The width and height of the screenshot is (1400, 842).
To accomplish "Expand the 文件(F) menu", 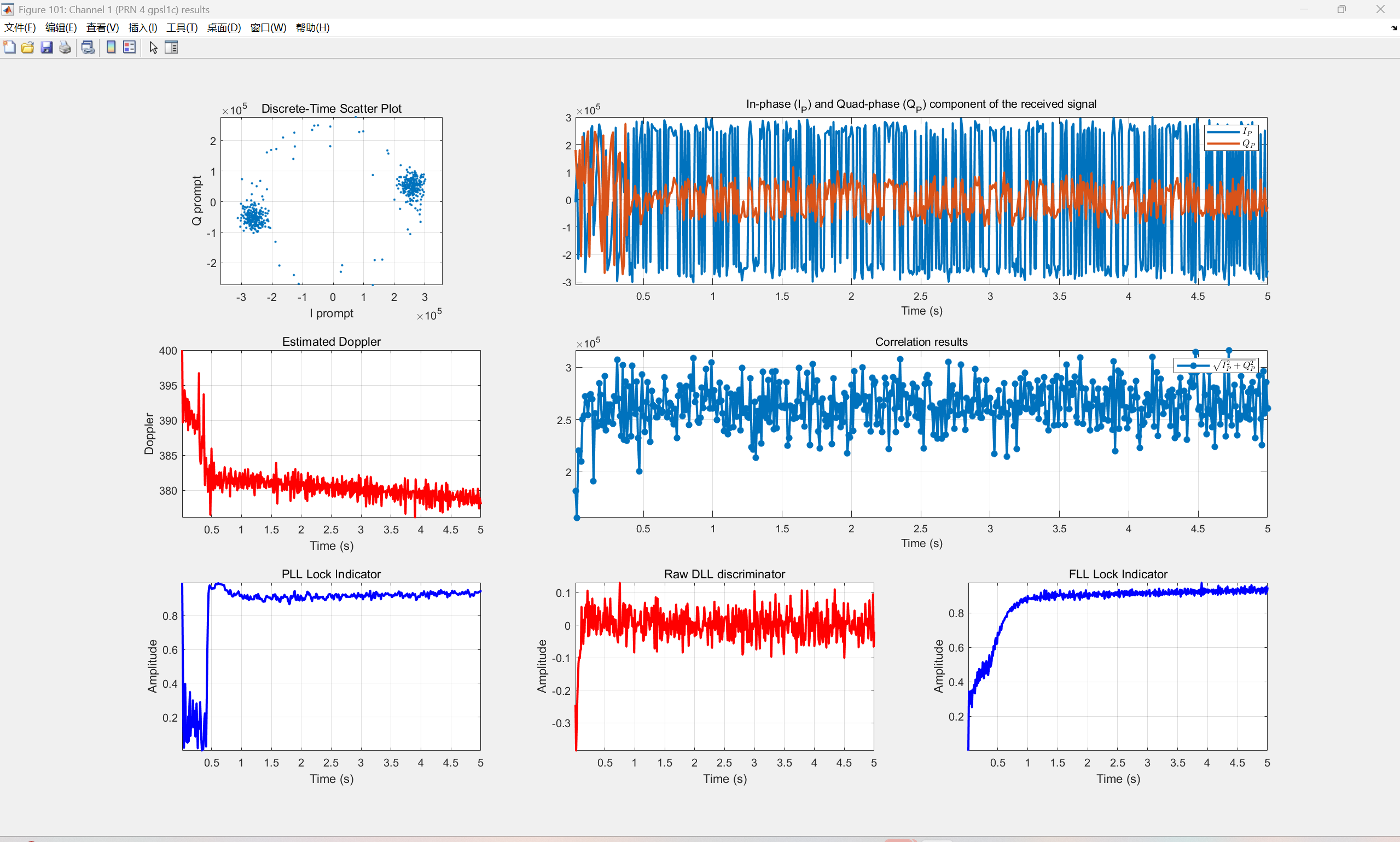I will pos(20,28).
